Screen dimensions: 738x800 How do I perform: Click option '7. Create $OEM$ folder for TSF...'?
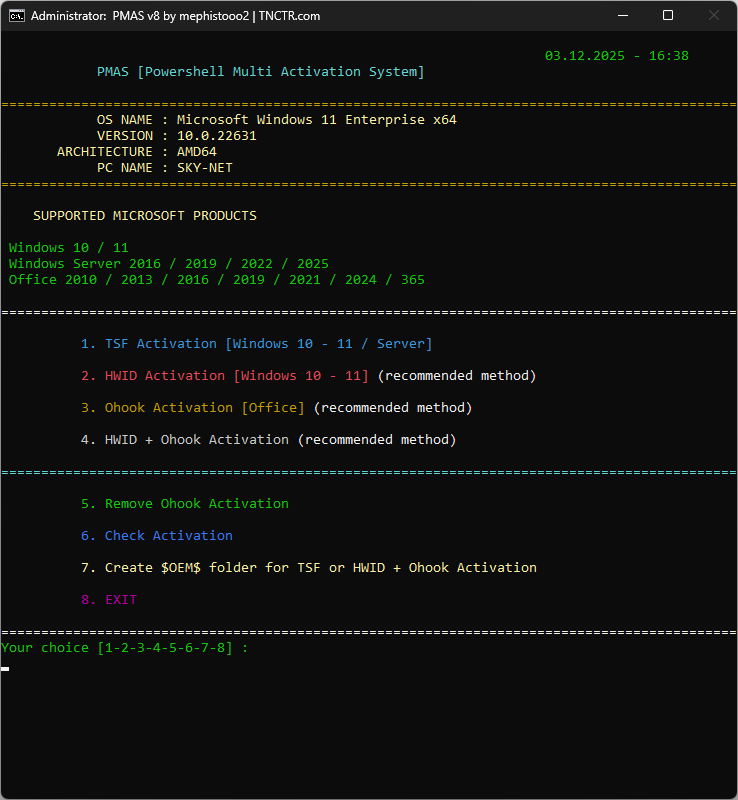tap(309, 568)
